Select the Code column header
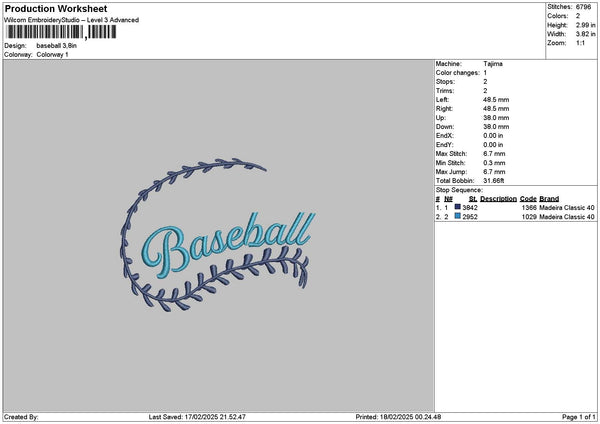The height and width of the screenshot is (424, 600). coord(528,198)
